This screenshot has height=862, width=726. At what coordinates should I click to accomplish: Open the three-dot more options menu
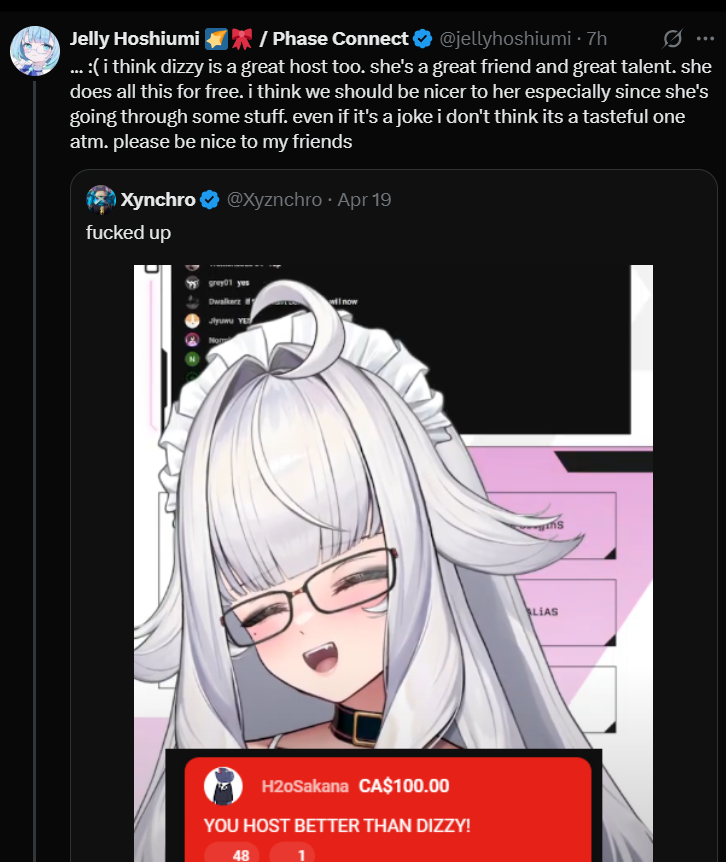pyautogui.click(x=705, y=38)
